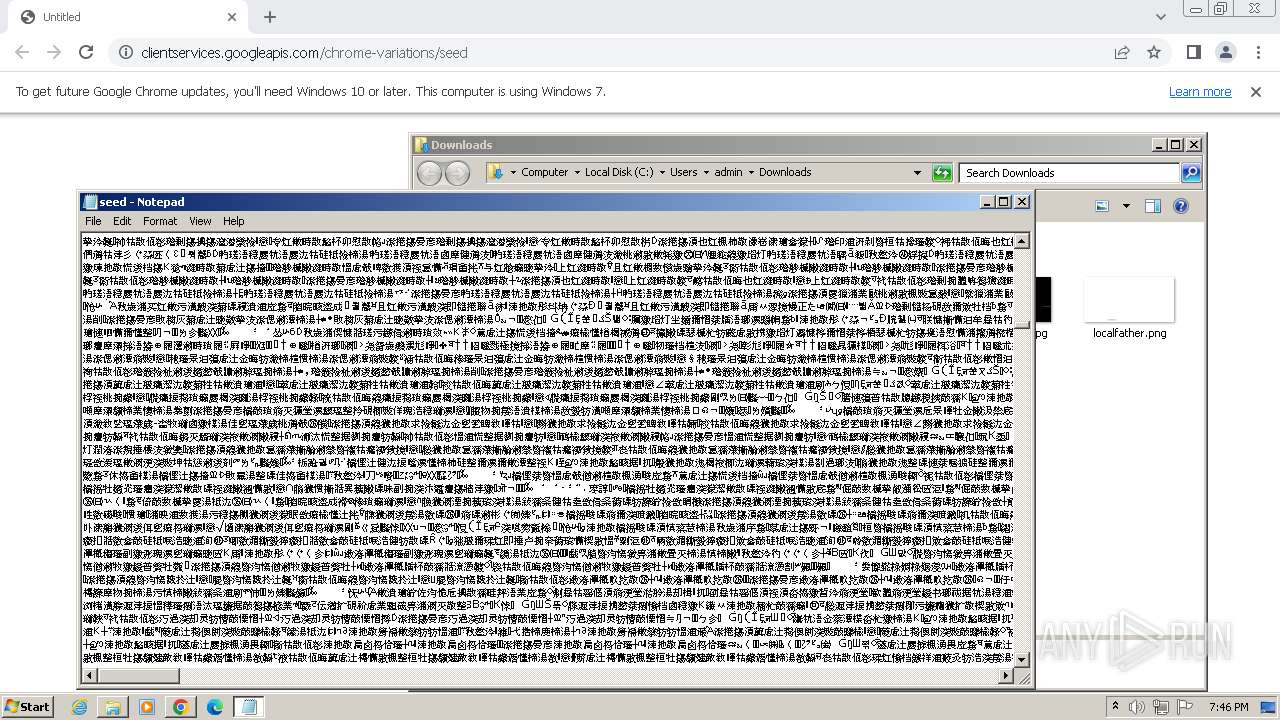1280x720 pixels.
Task: Open Chrome three-dot menu
Action: [1257, 52]
